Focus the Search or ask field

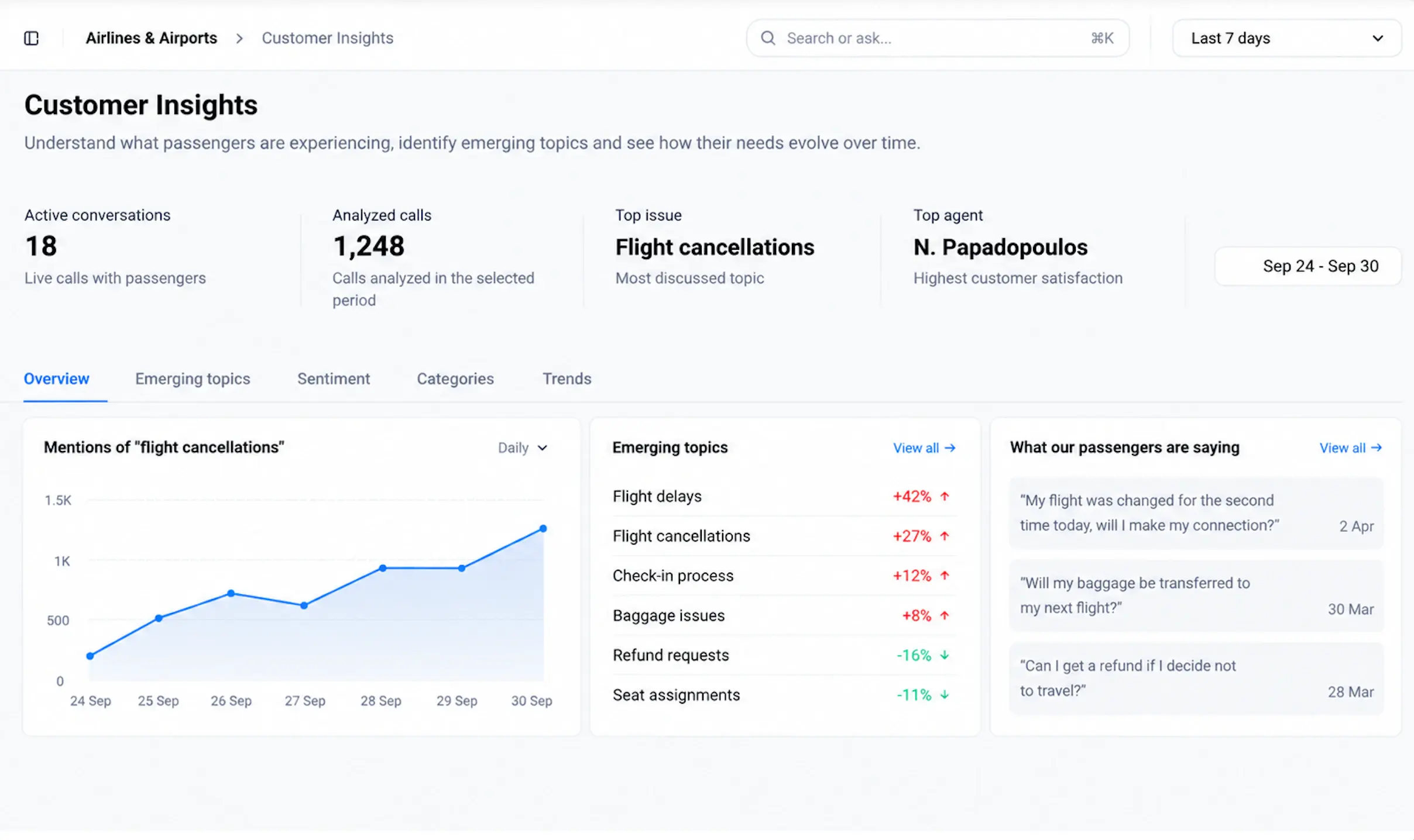(x=938, y=38)
